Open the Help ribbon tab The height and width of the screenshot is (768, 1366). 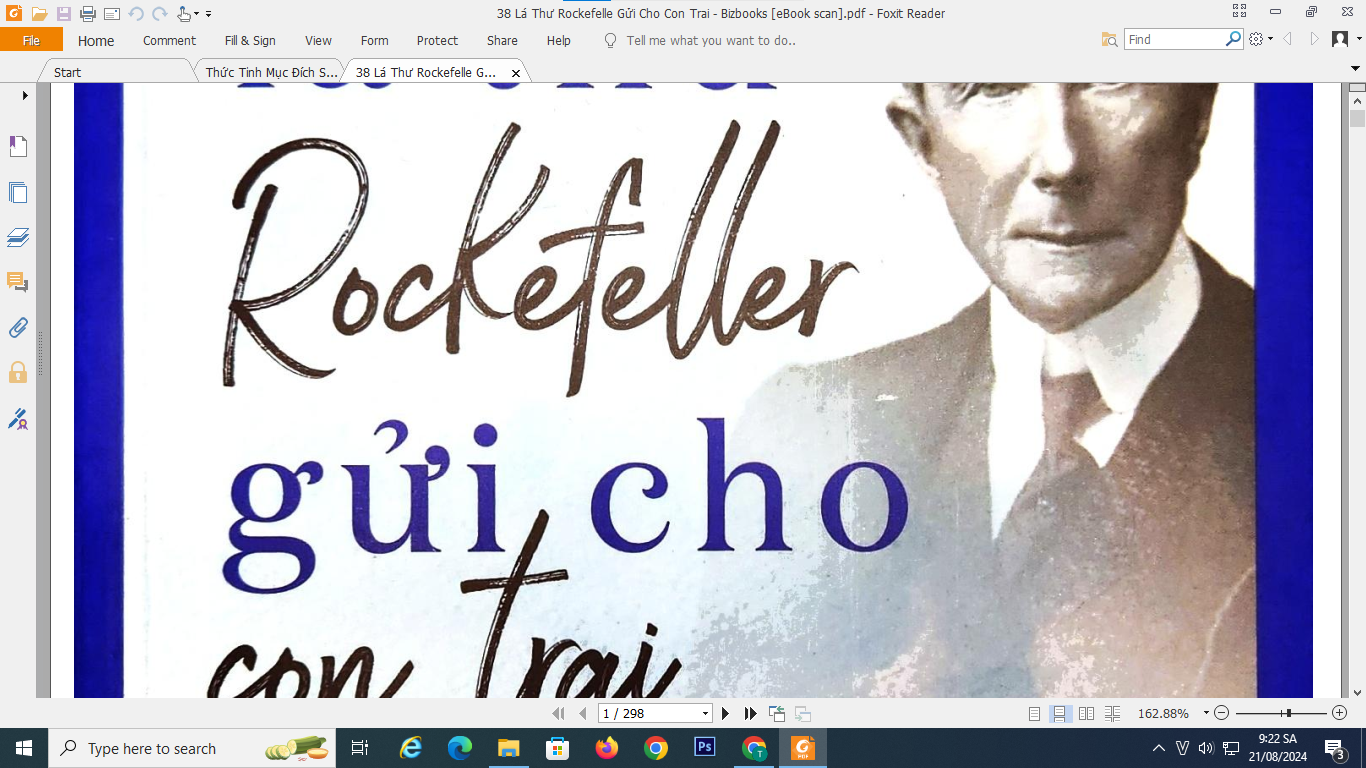tap(559, 41)
